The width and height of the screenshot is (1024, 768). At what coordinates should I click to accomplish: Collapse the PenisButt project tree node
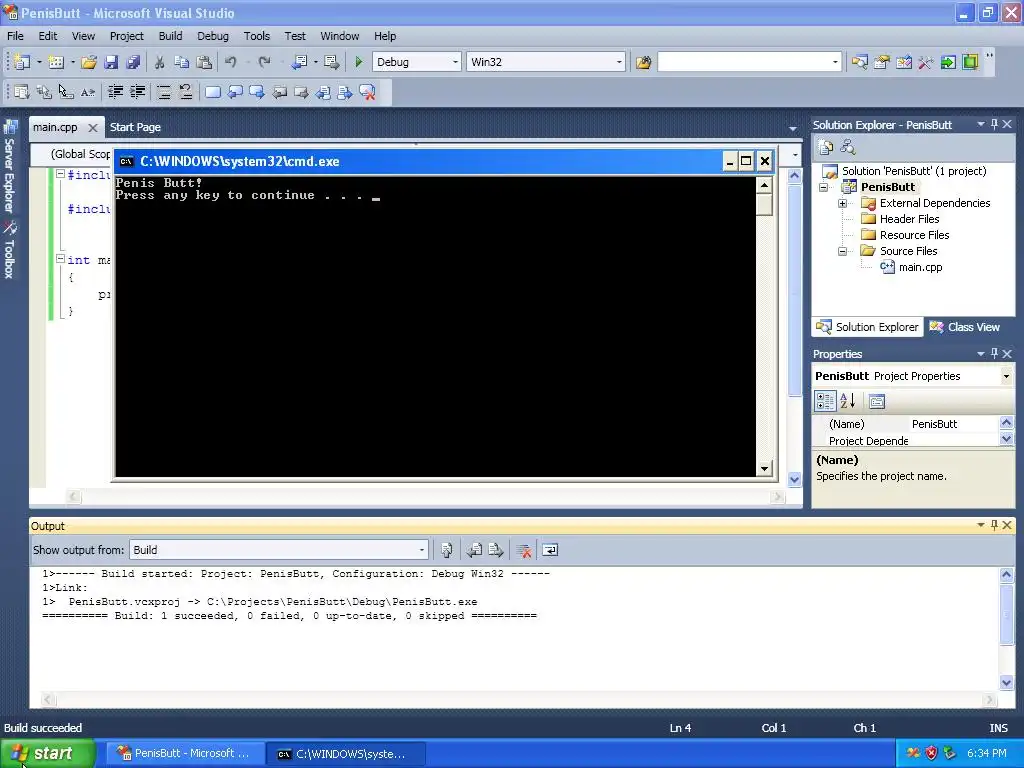824,187
